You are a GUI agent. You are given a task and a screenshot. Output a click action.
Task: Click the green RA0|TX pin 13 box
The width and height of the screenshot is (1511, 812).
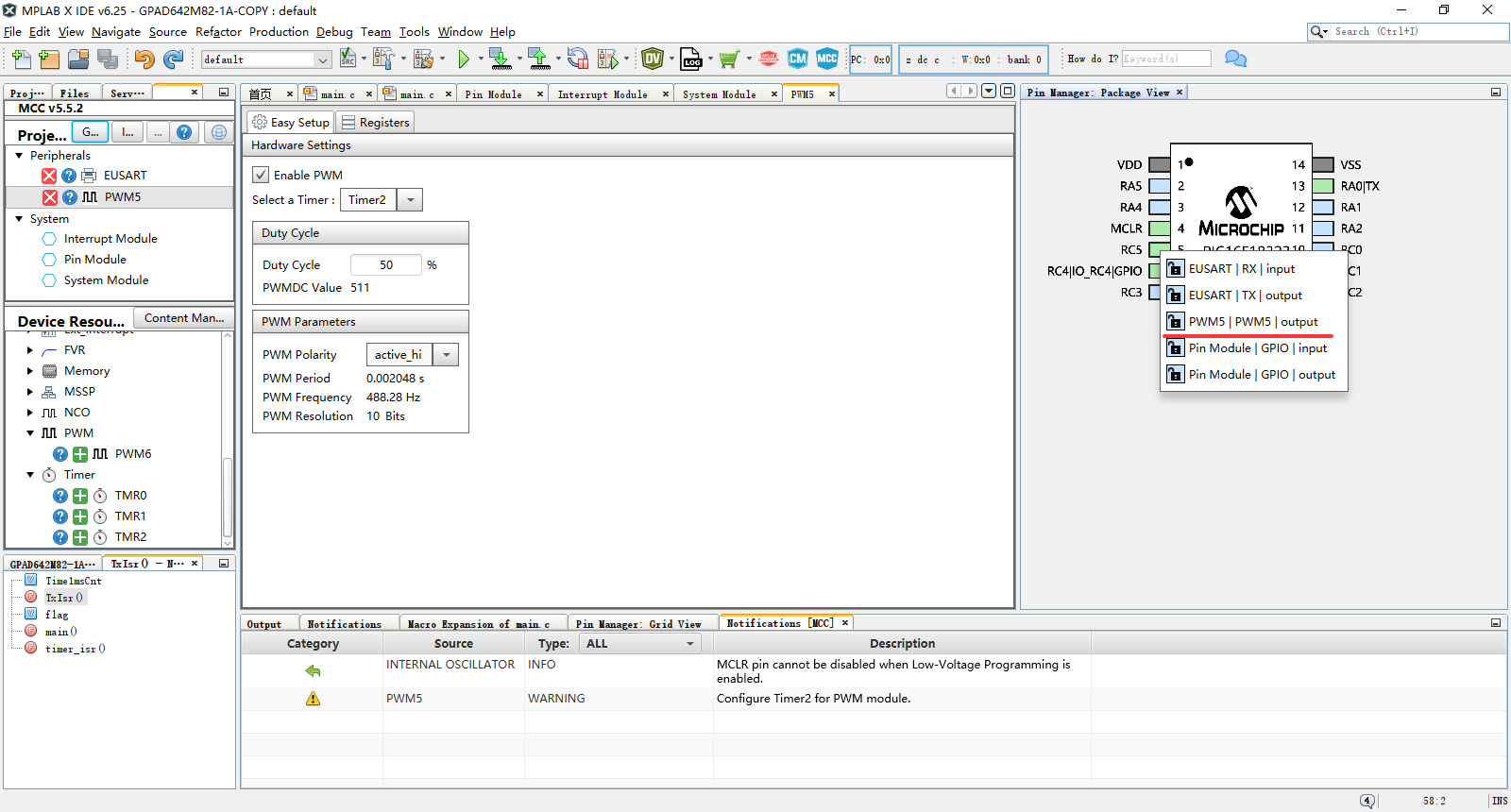click(x=1323, y=186)
